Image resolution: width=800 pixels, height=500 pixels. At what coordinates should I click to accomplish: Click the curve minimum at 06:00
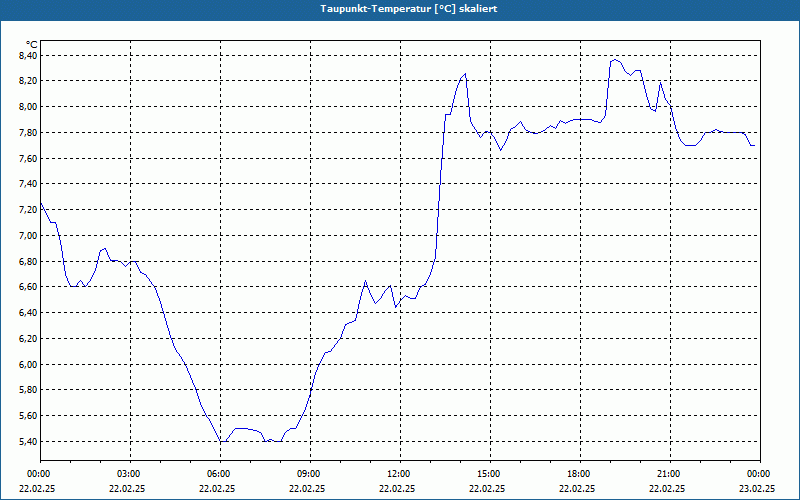point(220,441)
